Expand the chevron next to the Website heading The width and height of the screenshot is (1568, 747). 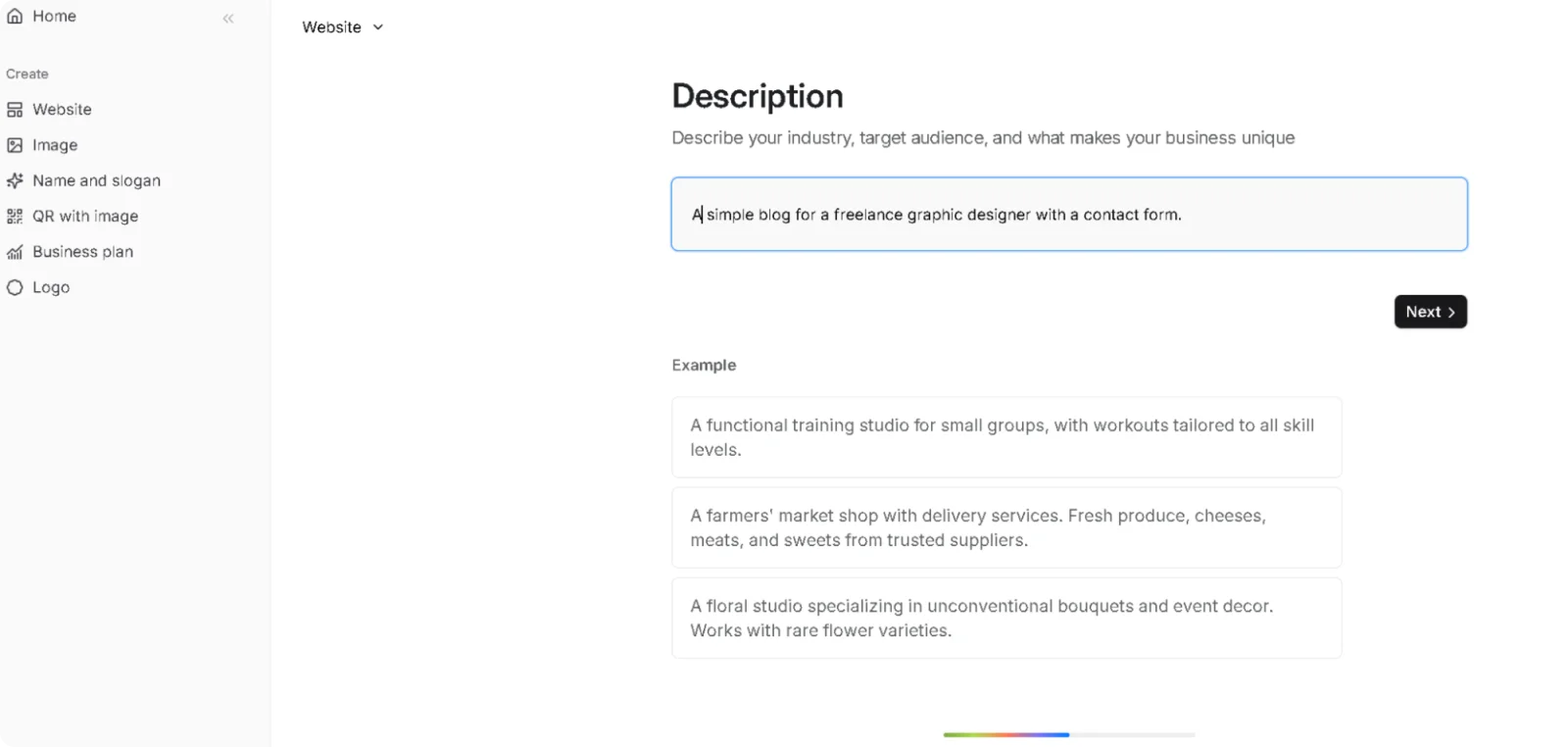click(378, 27)
